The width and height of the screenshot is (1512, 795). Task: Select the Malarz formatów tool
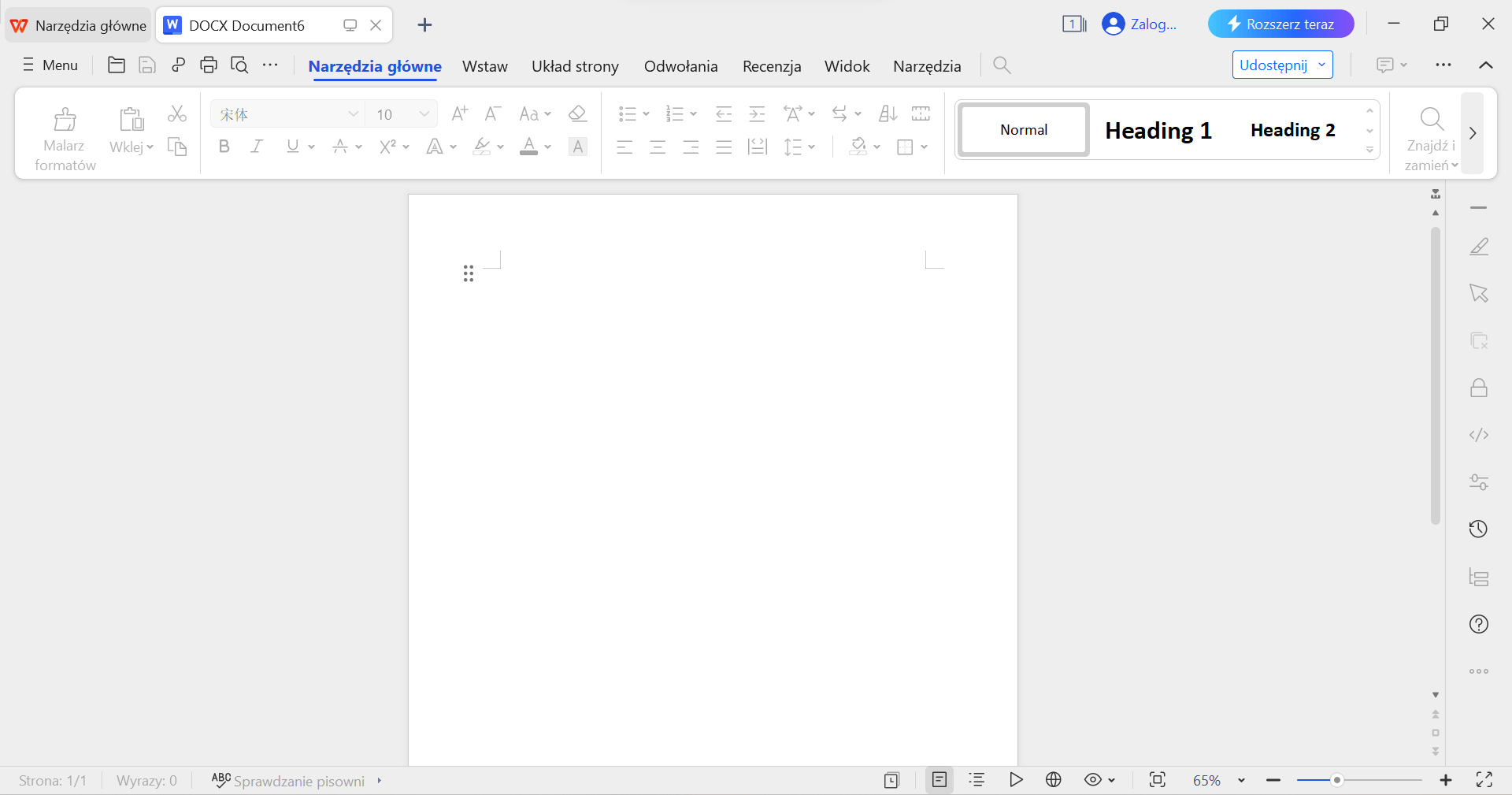click(x=65, y=134)
